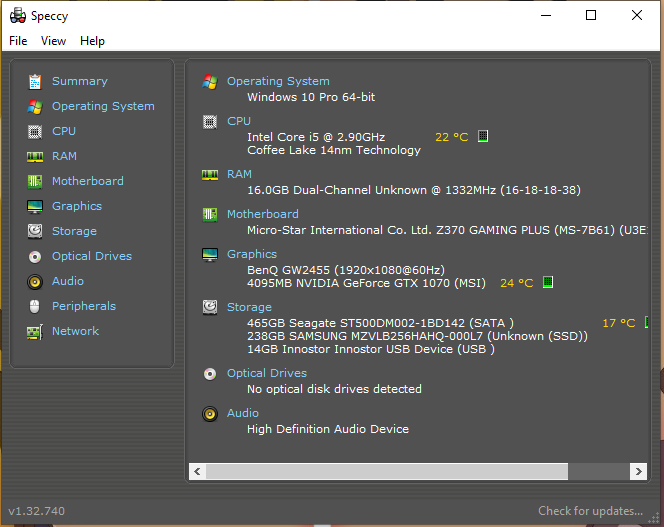Select Operating System in the sidebar
The width and height of the screenshot is (664, 527).
[x=103, y=106]
